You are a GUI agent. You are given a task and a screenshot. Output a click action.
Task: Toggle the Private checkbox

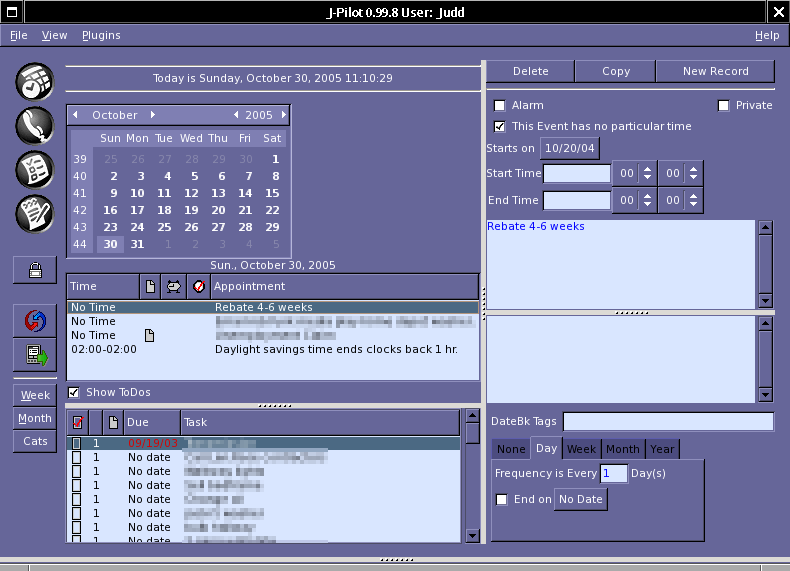coord(724,105)
